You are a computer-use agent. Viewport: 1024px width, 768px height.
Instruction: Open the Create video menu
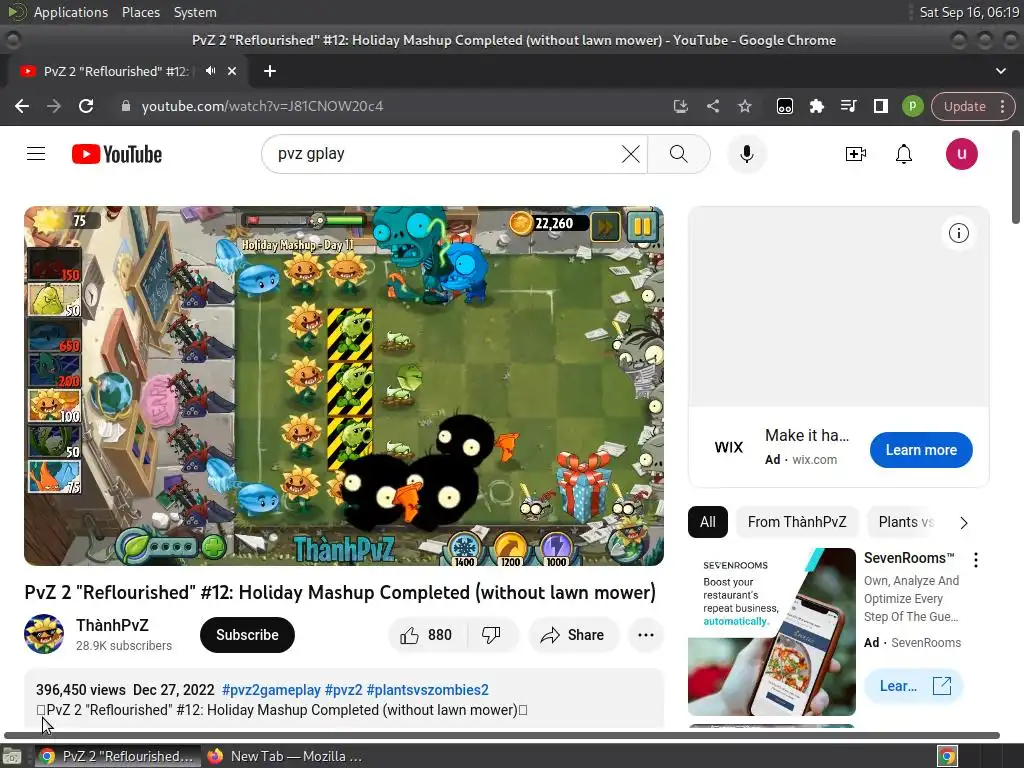[856, 154]
